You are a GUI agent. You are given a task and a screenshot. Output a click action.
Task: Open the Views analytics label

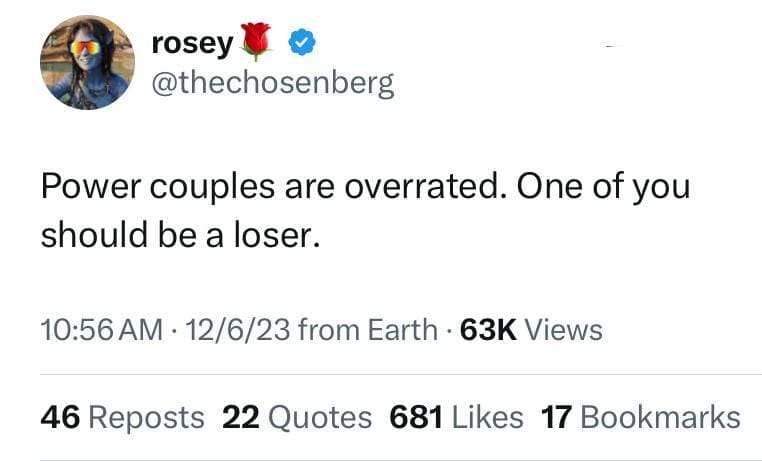563,329
